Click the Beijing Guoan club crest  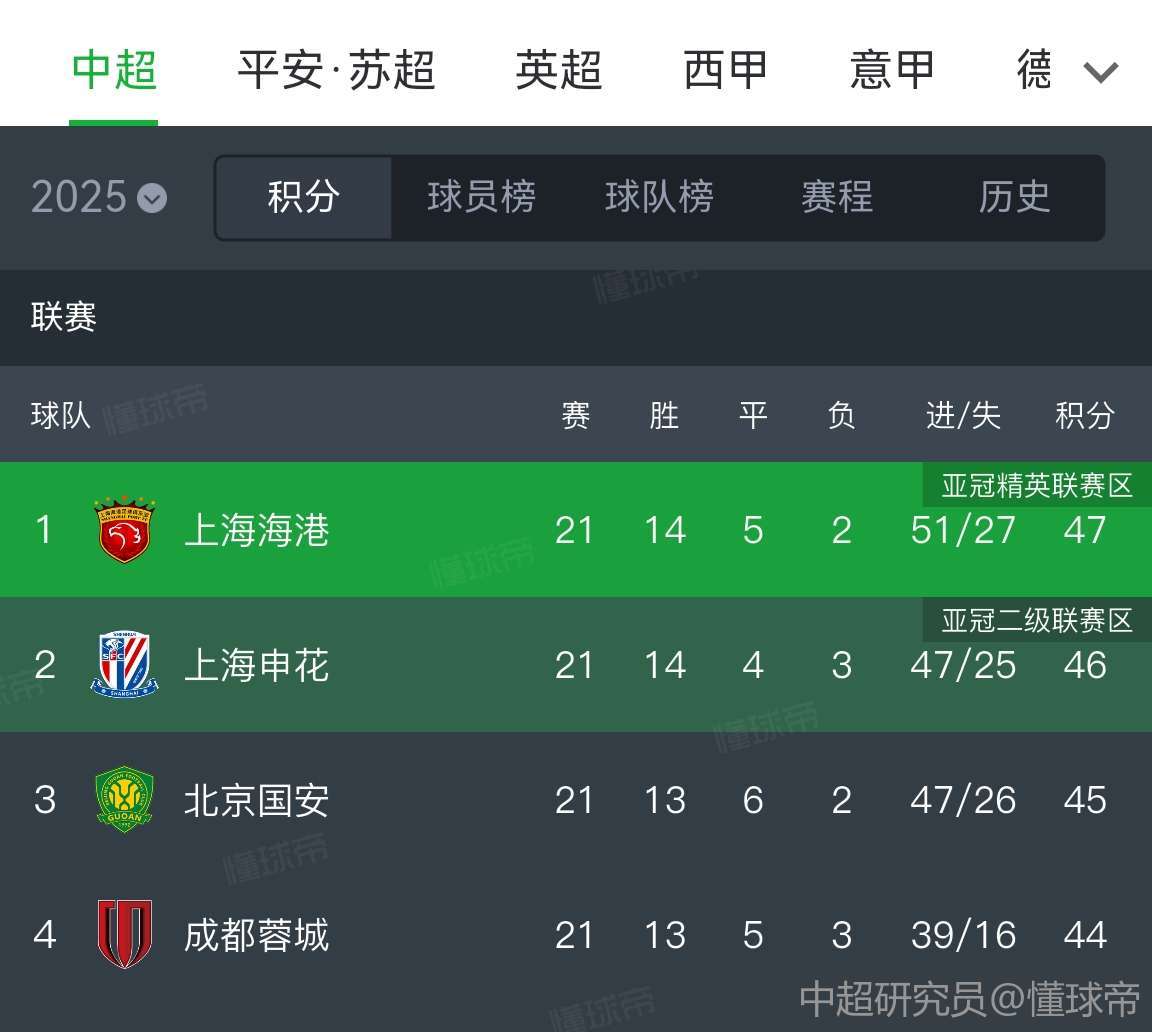[x=124, y=799]
